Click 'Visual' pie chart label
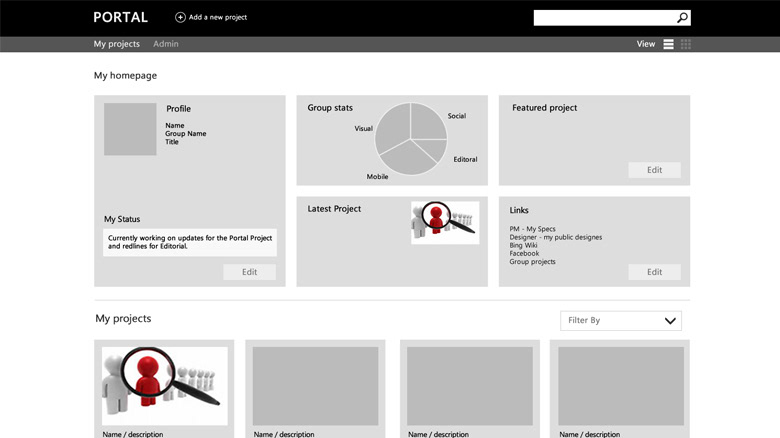Screen dimensions: 780x438 [x=363, y=128]
